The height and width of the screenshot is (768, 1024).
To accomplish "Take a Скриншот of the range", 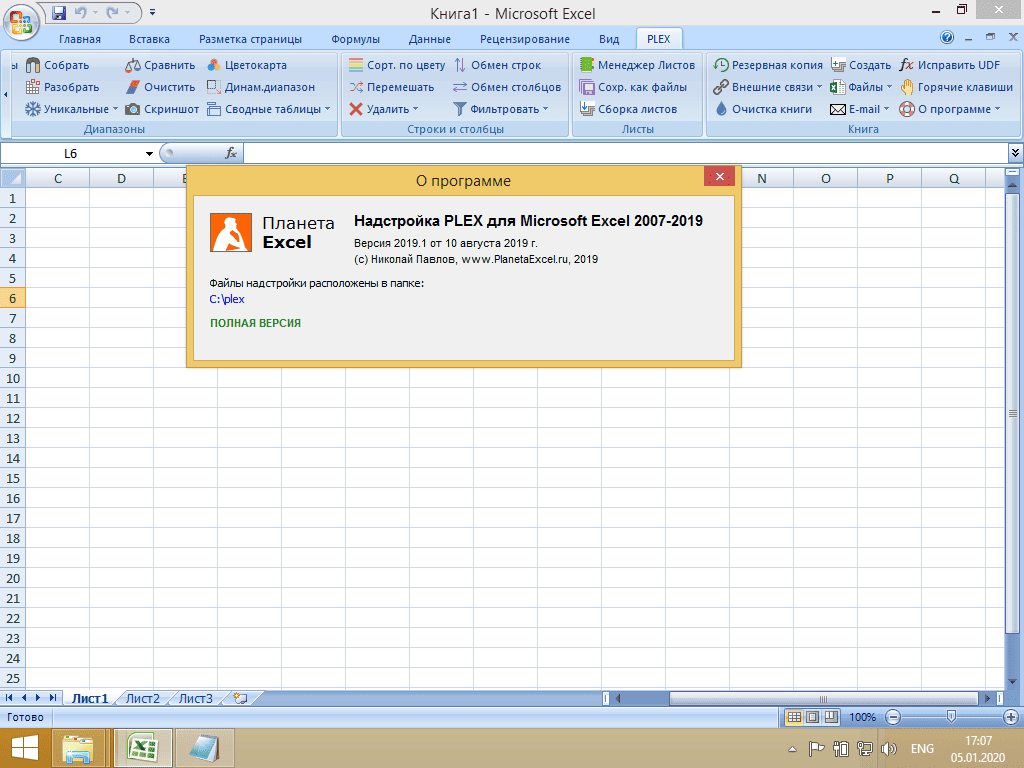I will 162,109.
